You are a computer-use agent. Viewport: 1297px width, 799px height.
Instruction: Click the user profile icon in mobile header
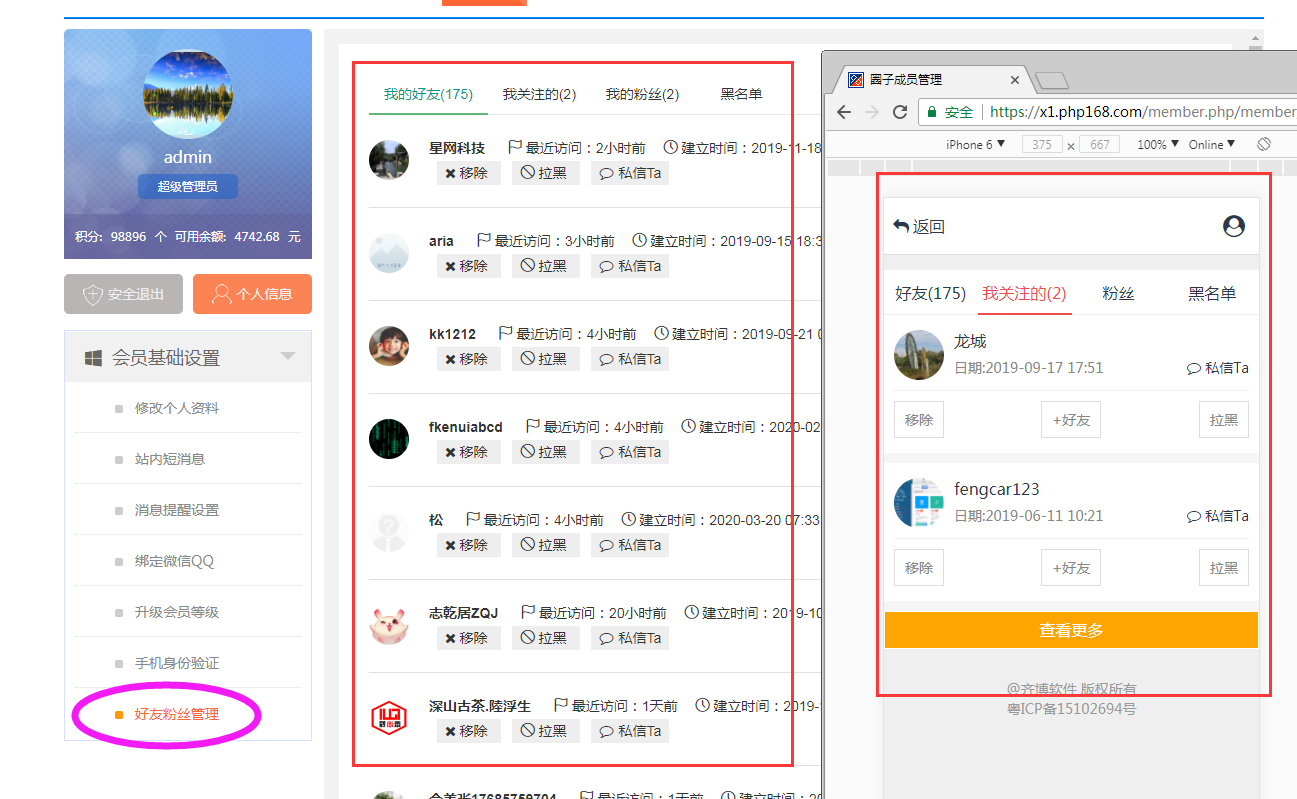pyautogui.click(x=1234, y=226)
